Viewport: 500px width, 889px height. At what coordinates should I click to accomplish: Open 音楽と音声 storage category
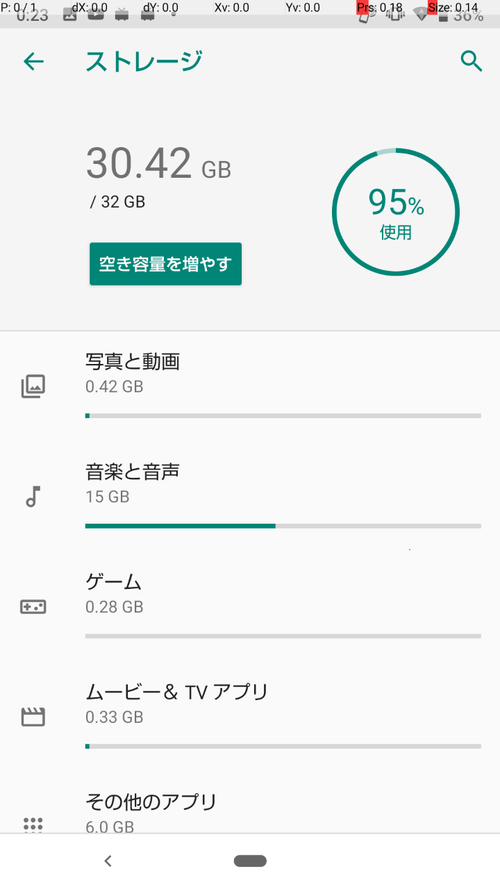(250, 497)
